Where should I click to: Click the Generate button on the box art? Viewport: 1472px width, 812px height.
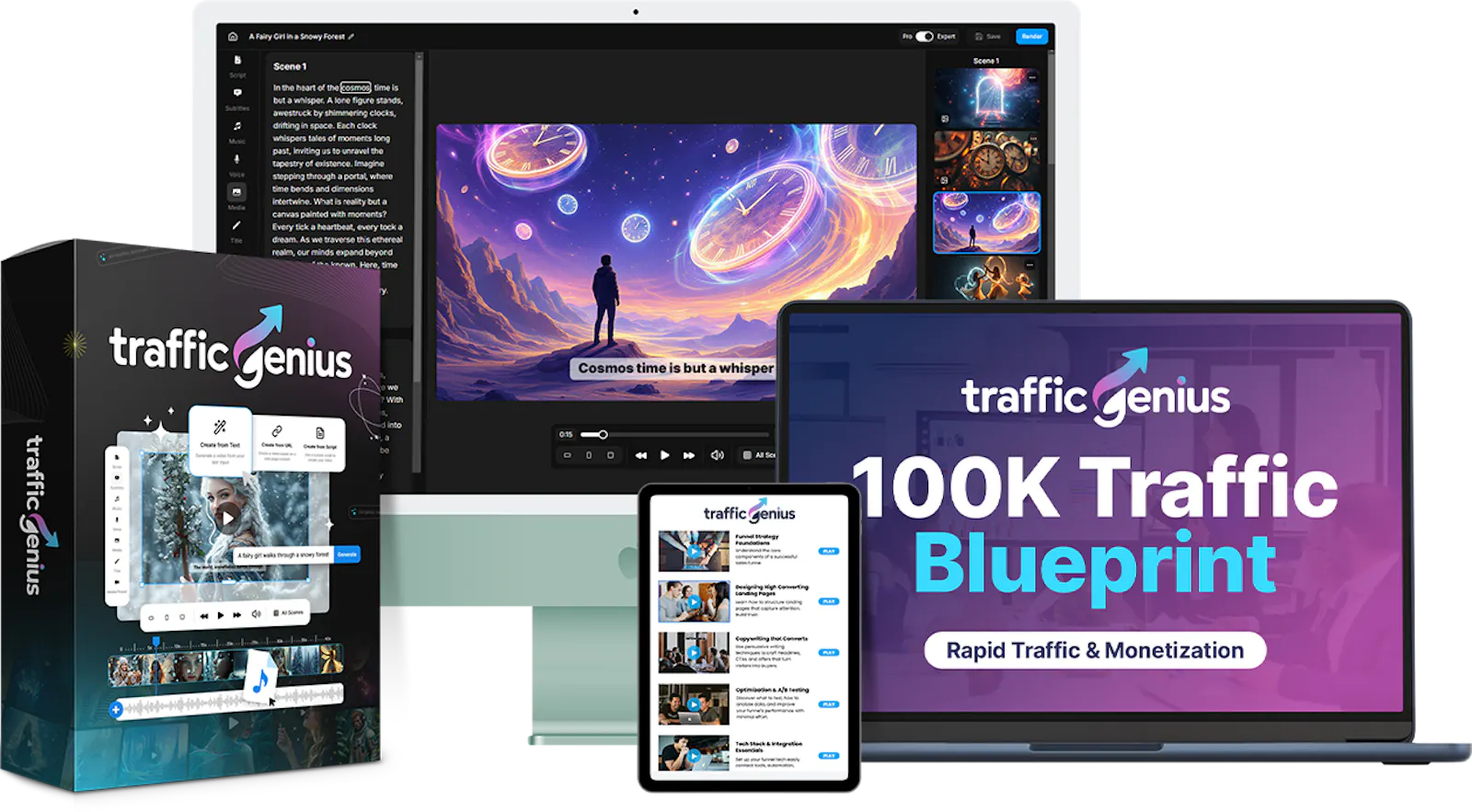(x=347, y=555)
